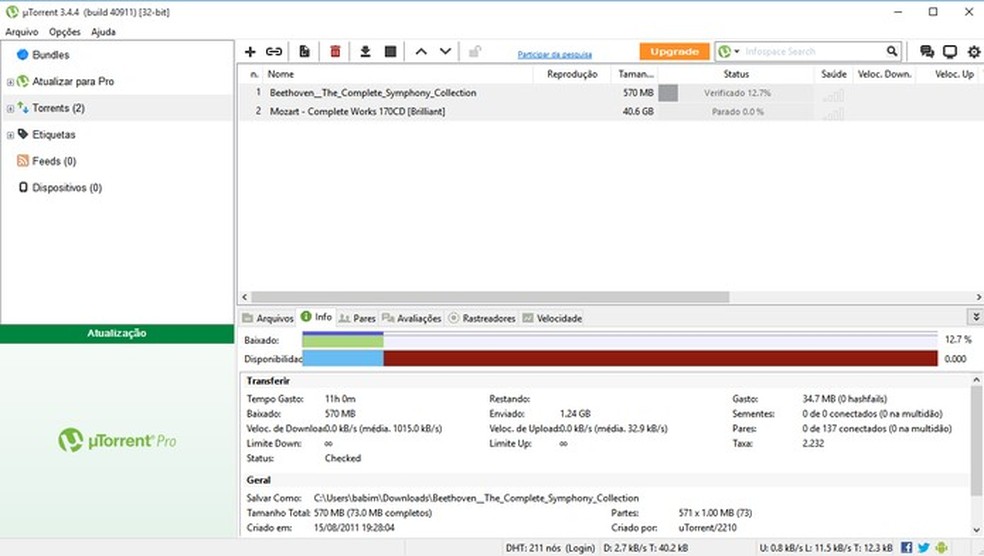Click the green Atualização header
The image size is (984, 556).
[117, 333]
